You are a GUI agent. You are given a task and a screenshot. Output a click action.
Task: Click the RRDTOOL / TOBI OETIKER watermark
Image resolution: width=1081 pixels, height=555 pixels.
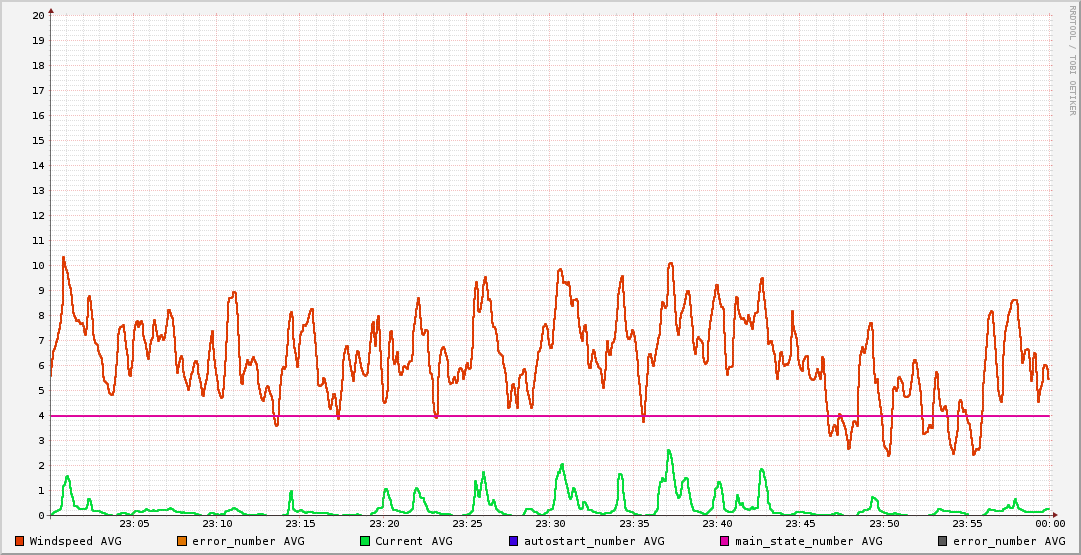click(1072, 60)
